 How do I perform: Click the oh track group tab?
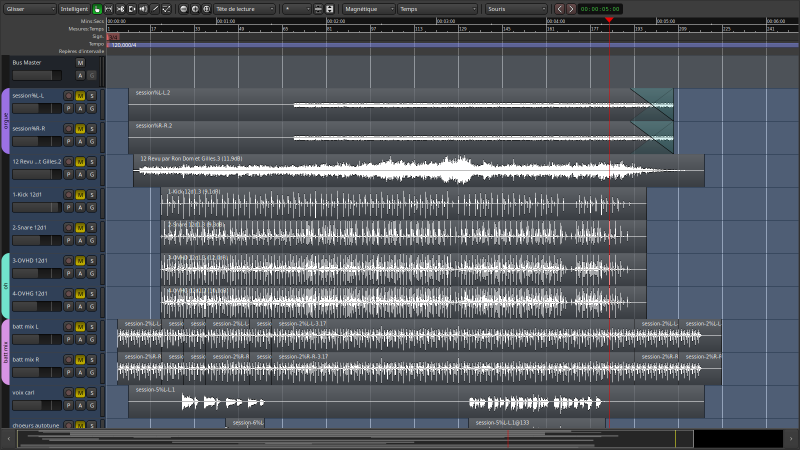6,286
